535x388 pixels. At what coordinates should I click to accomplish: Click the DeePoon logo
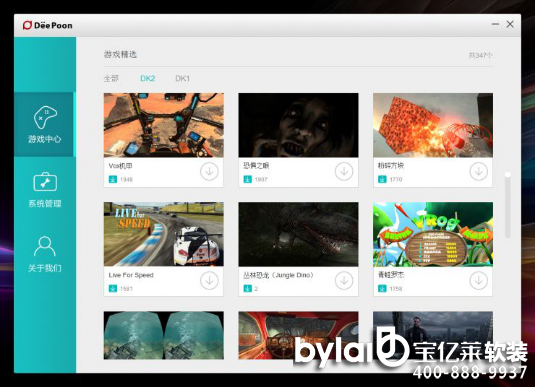coord(47,25)
